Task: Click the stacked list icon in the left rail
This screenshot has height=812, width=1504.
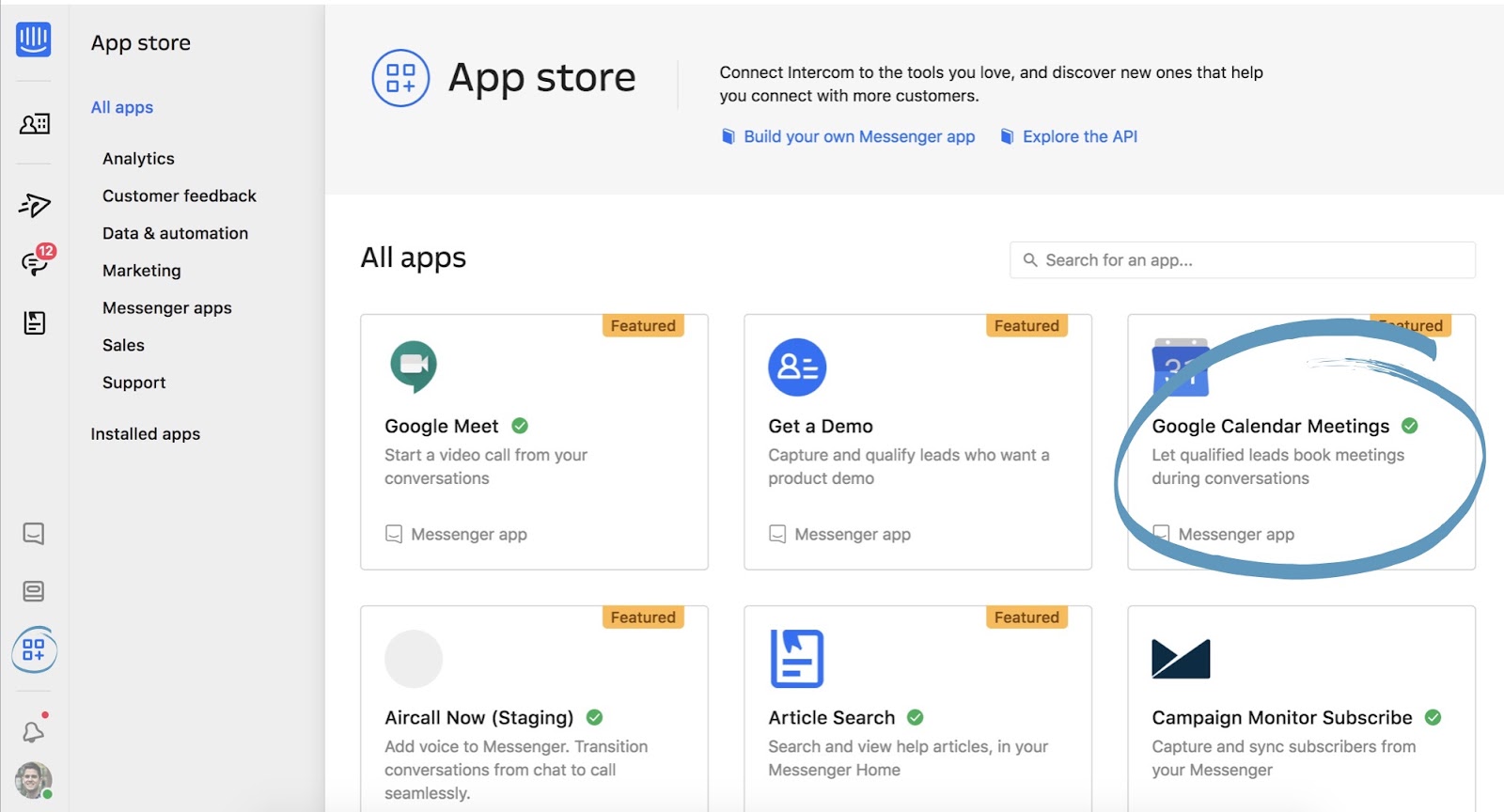Action: (x=34, y=591)
